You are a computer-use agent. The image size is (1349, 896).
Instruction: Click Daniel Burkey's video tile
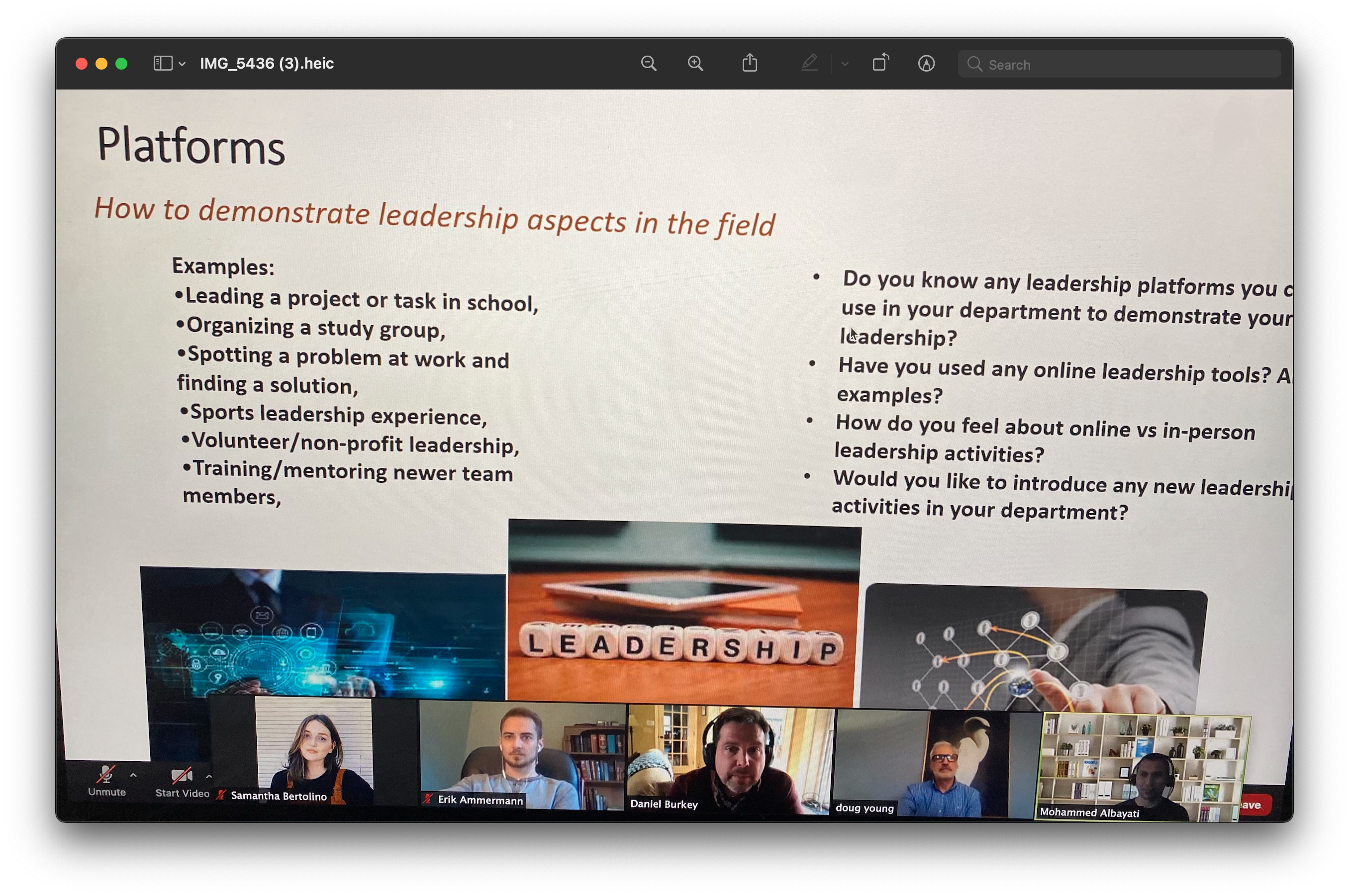click(x=729, y=759)
